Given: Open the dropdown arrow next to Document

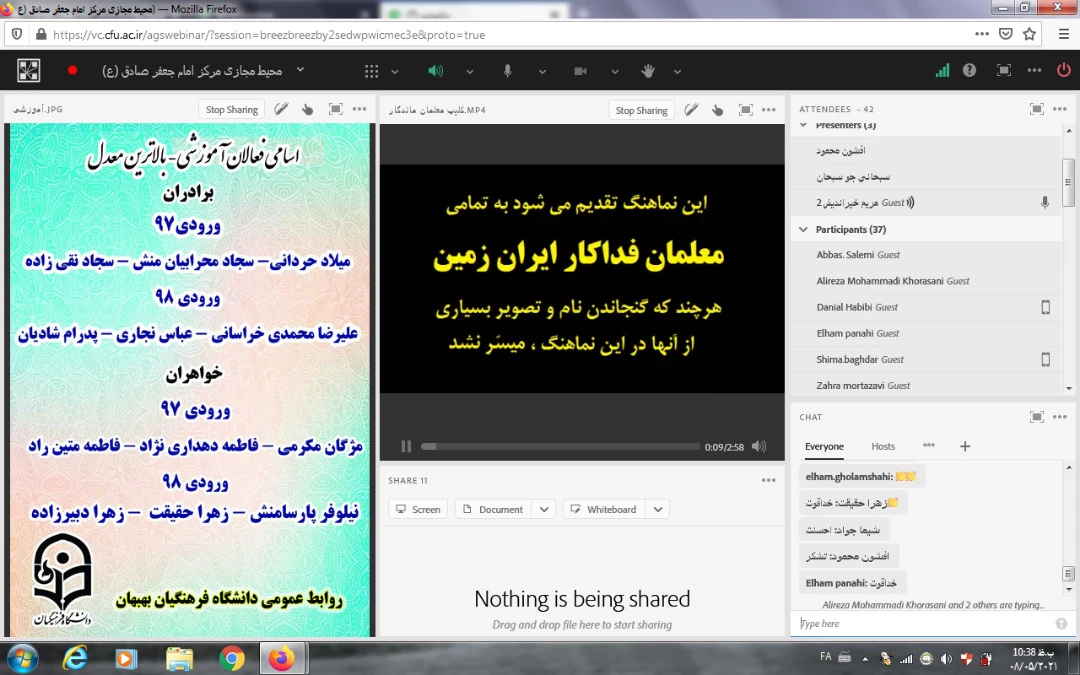Looking at the screenshot, I should coord(544,509).
